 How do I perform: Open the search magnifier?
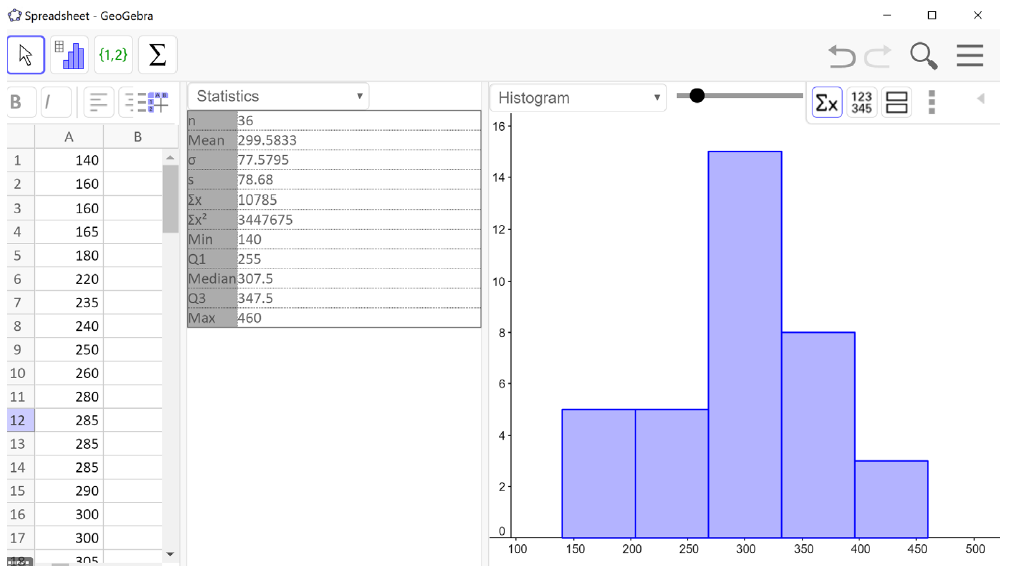[x=923, y=56]
